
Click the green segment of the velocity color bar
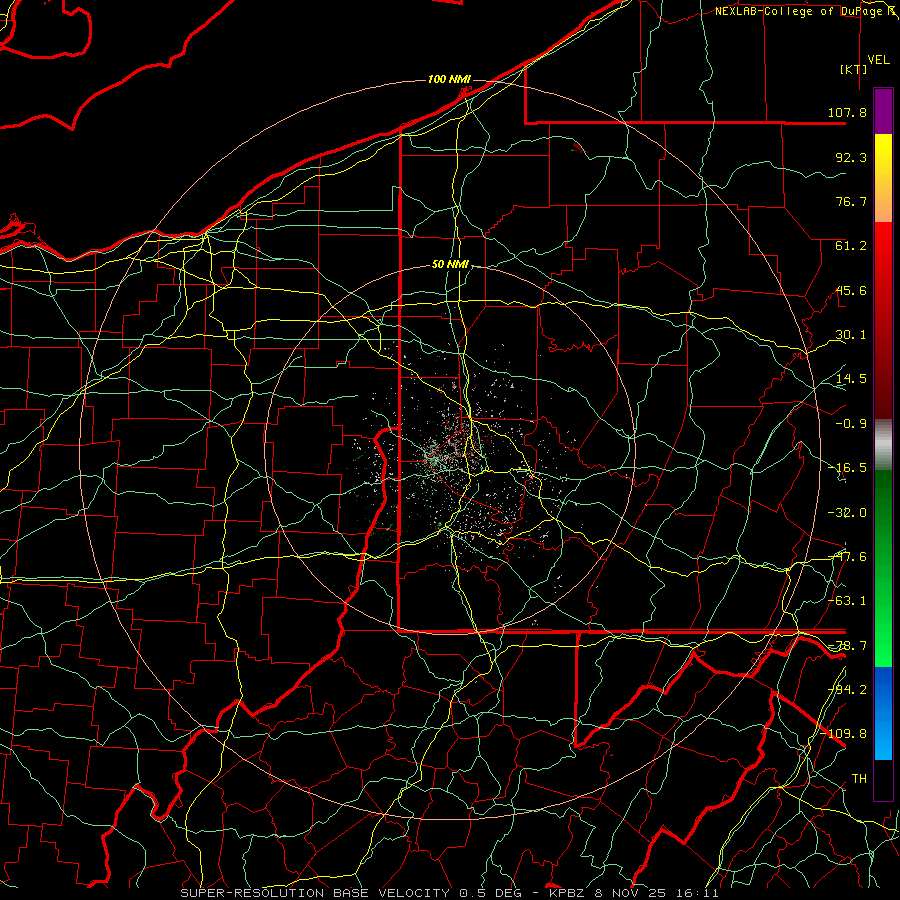coord(883,568)
